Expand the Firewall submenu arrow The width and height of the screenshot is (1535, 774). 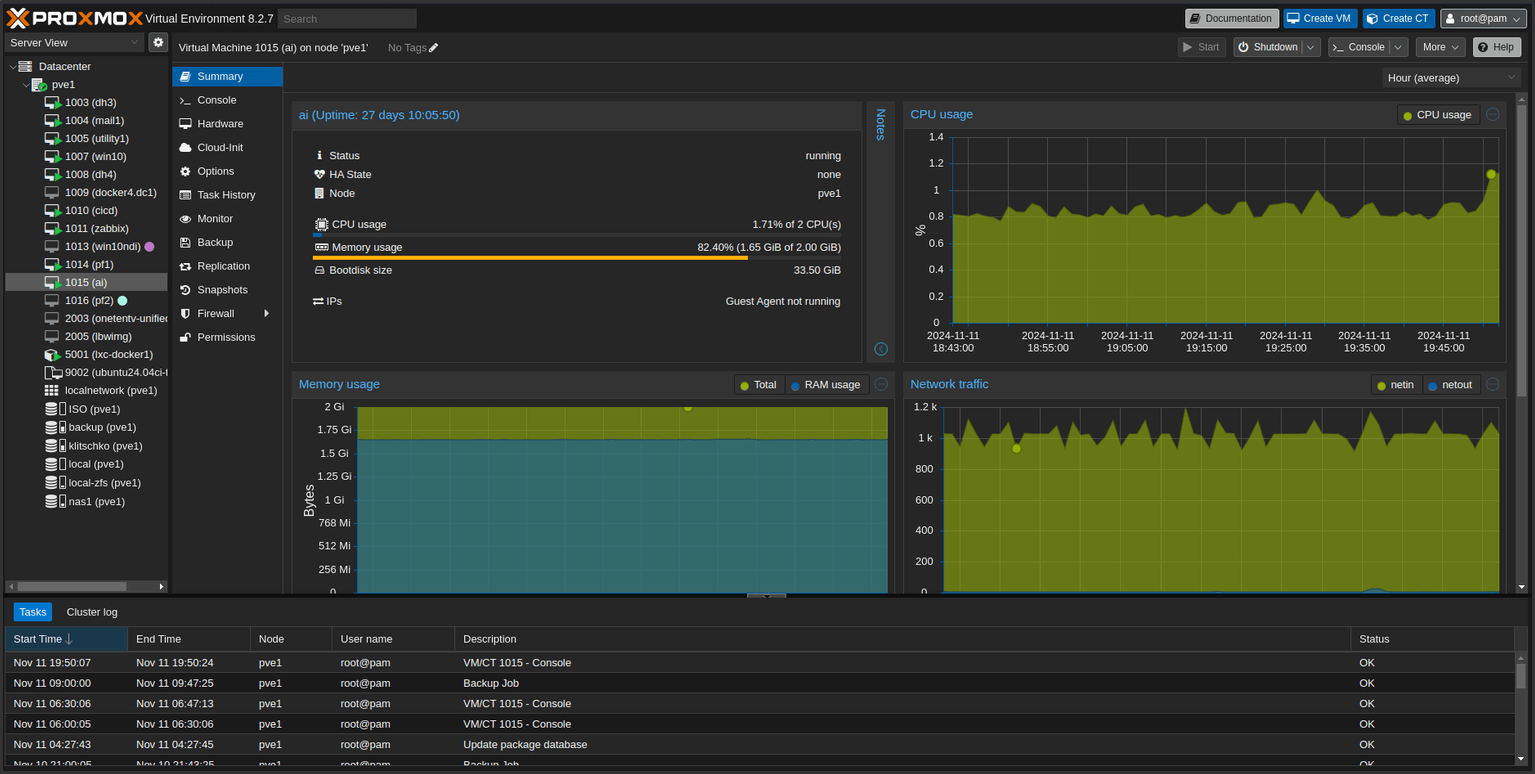tap(266, 314)
